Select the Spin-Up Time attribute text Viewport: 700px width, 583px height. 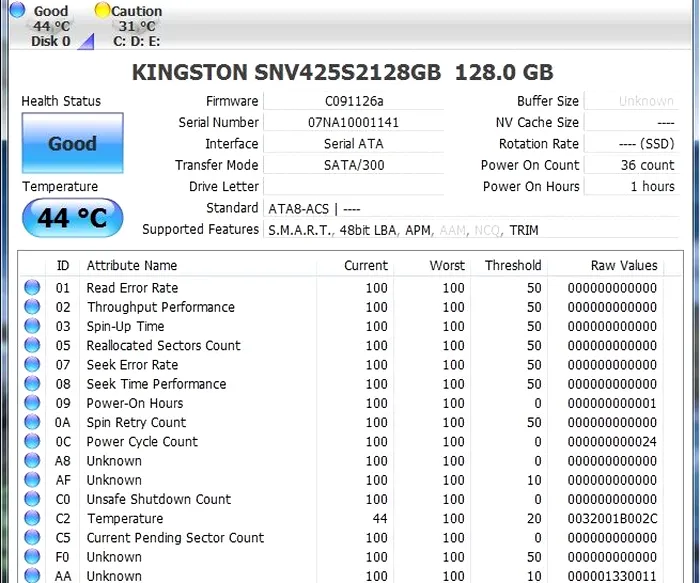pos(125,326)
